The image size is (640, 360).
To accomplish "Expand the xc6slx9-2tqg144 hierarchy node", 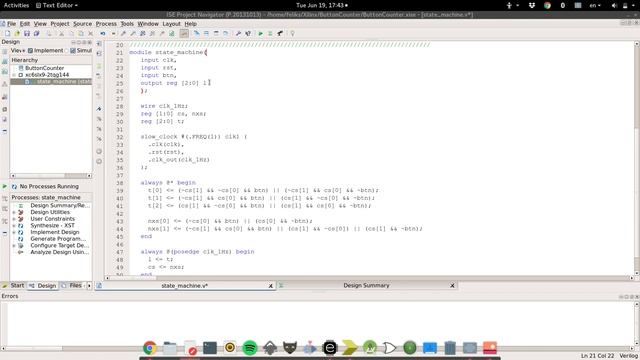I will [x=14, y=75].
